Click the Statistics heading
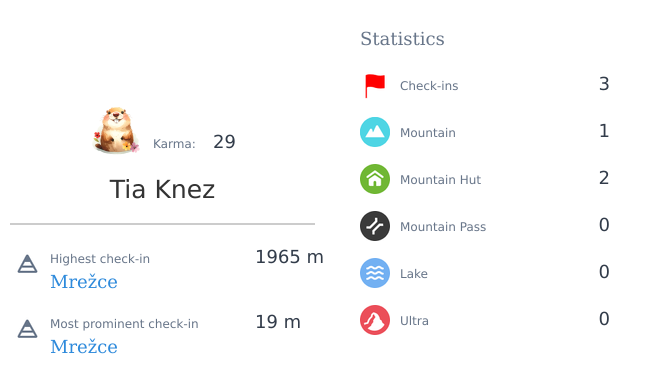 (x=402, y=39)
